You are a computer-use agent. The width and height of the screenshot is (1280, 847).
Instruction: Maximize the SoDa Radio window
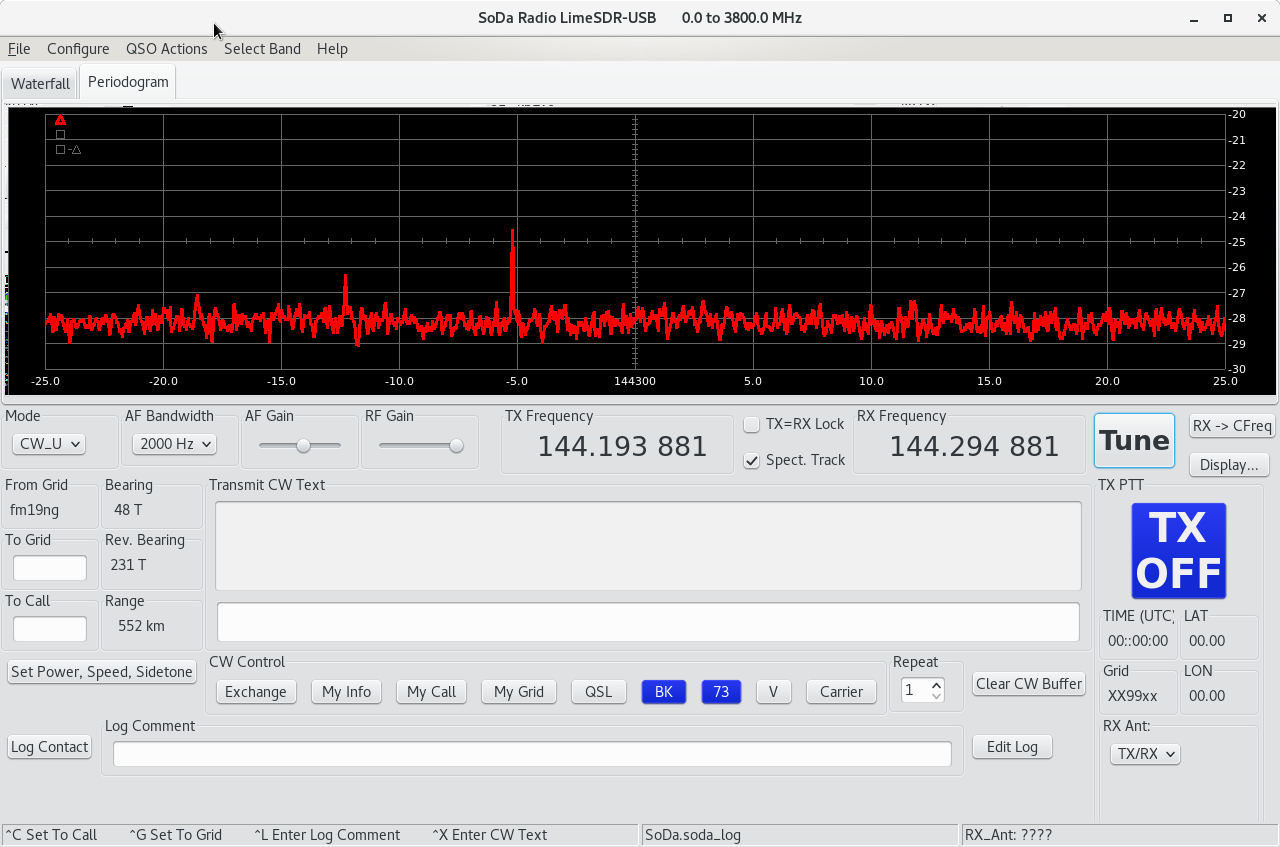(x=1227, y=18)
